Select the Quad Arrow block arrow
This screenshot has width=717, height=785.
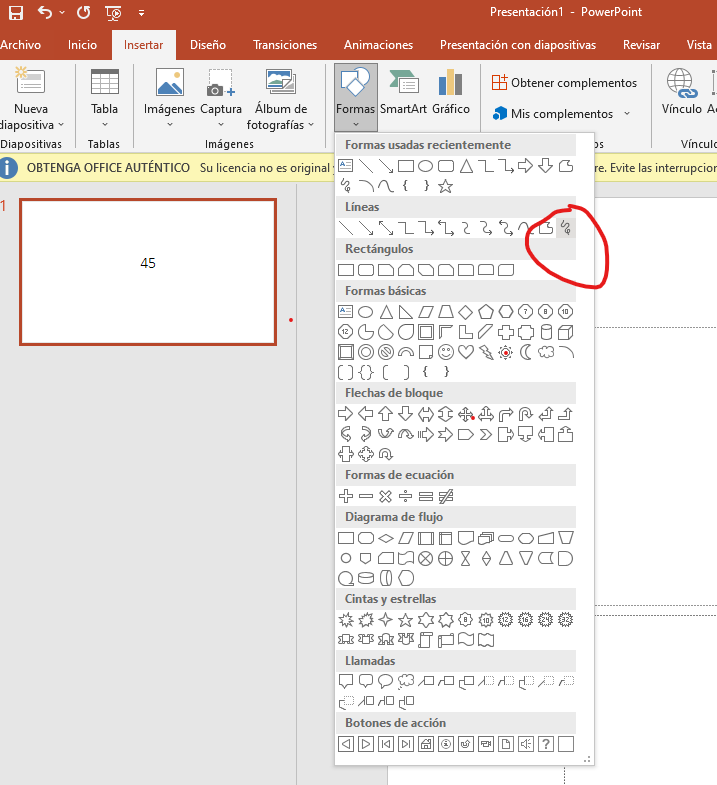point(466,414)
